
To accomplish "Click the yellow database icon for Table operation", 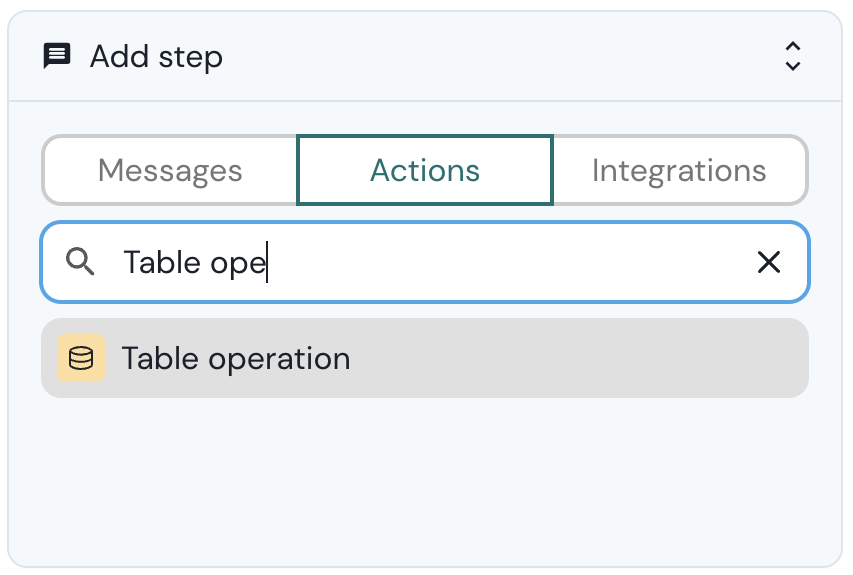I will [x=81, y=358].
